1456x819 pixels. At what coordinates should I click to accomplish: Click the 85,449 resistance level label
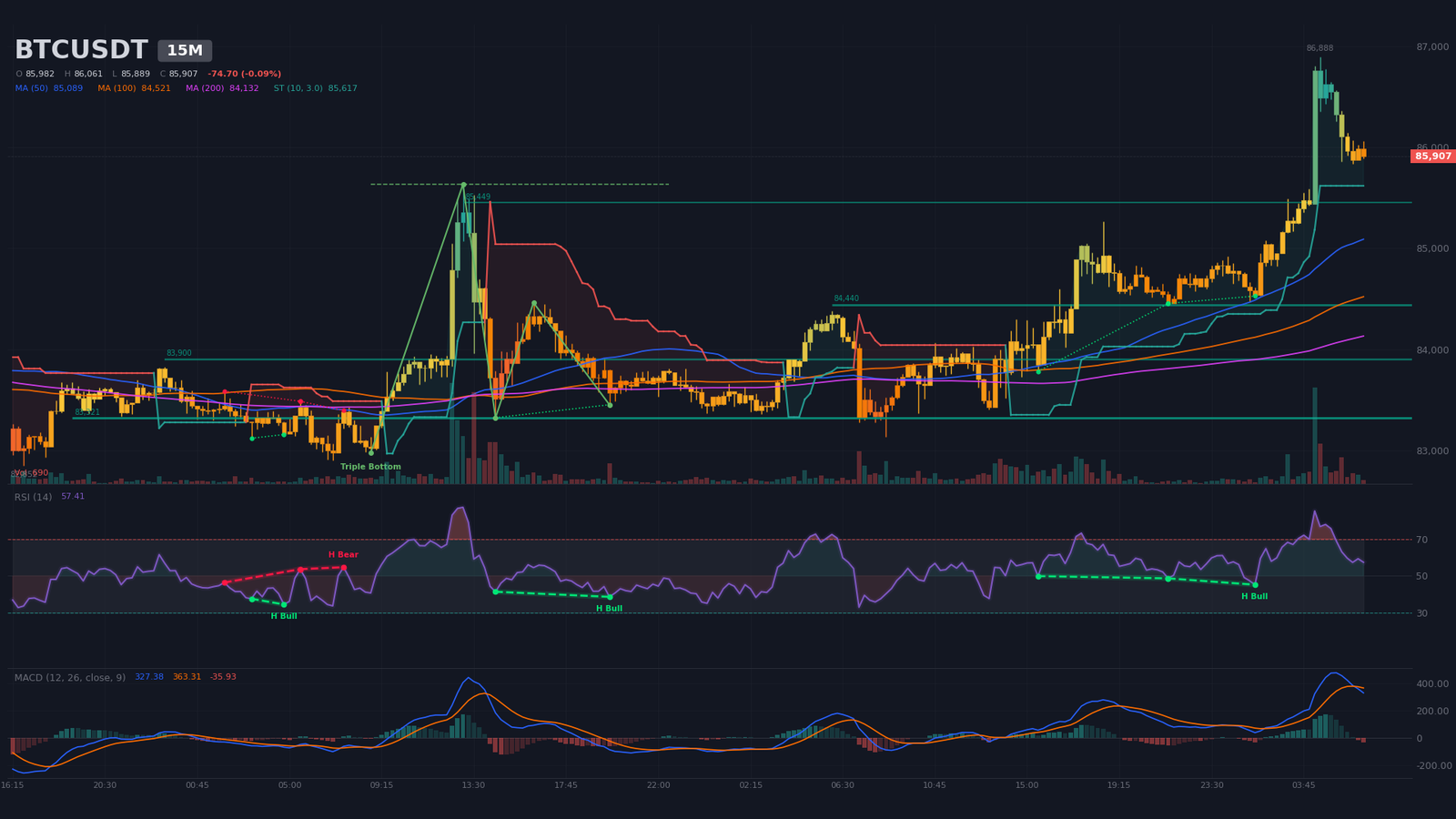pos(478,197)
